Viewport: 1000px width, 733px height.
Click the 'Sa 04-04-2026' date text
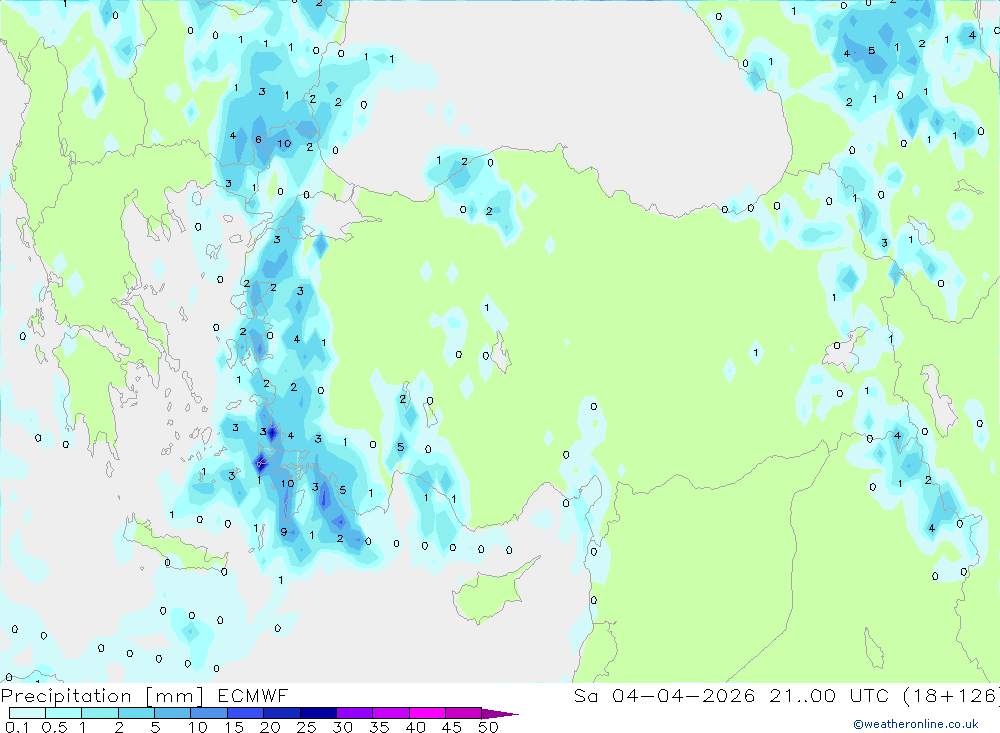(665, 695)
